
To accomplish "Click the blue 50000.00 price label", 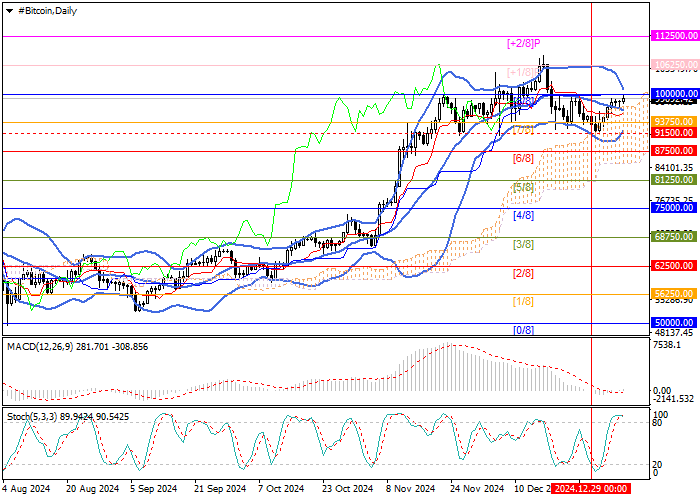I will click(674, 323).
